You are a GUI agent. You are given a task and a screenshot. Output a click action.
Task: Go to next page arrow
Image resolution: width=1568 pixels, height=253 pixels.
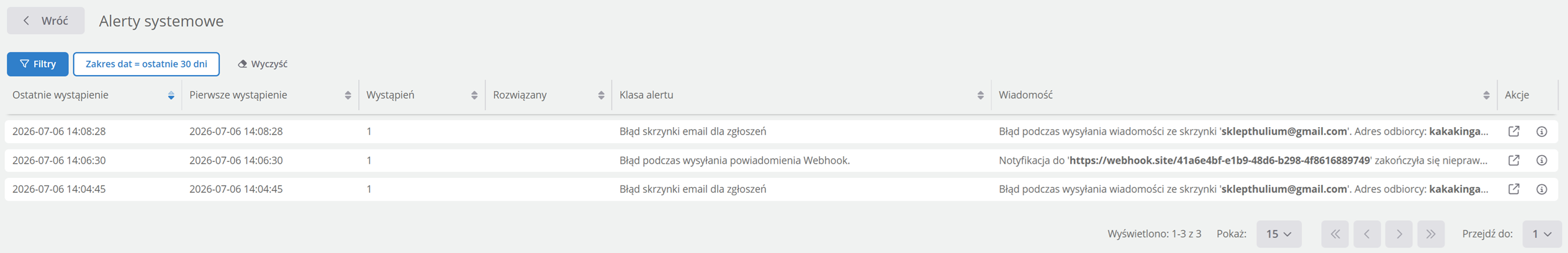coord(1399,234)
